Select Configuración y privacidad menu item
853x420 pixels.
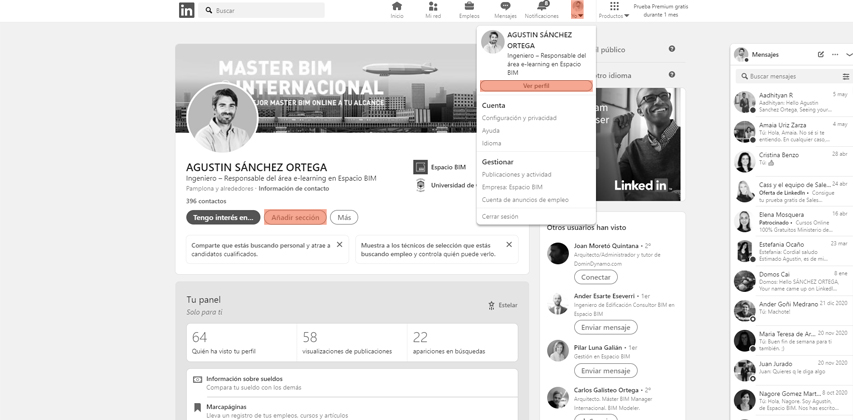coord(519,118)
